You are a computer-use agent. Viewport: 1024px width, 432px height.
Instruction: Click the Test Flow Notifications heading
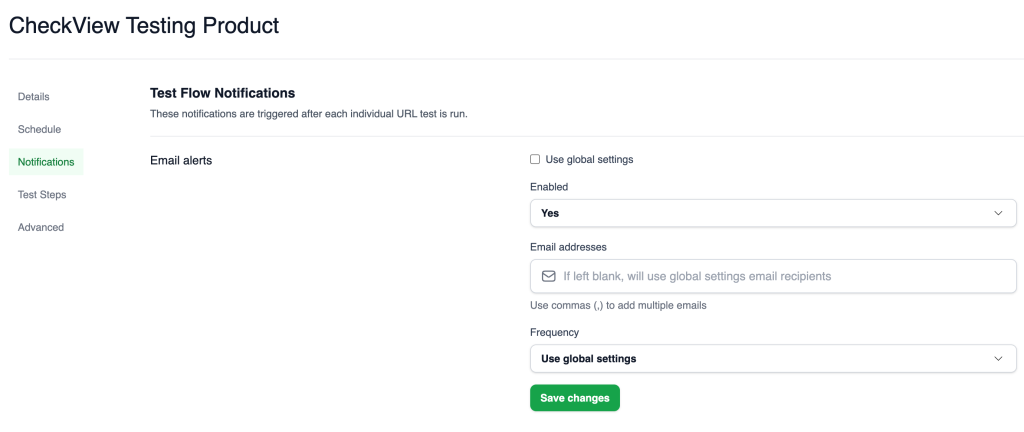pyautogui.click(x=223, y=93)
